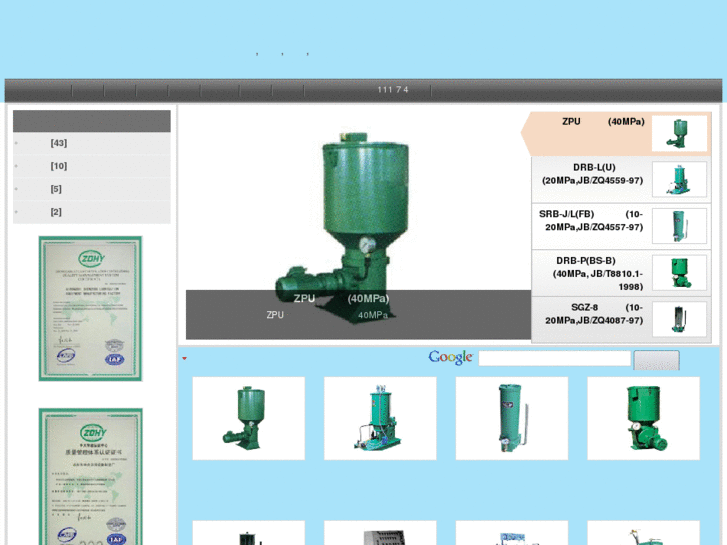Select the DRB-P(BS-B) 40MPa slideshow entry
The image size is (727, 545).
pos(621,273)
